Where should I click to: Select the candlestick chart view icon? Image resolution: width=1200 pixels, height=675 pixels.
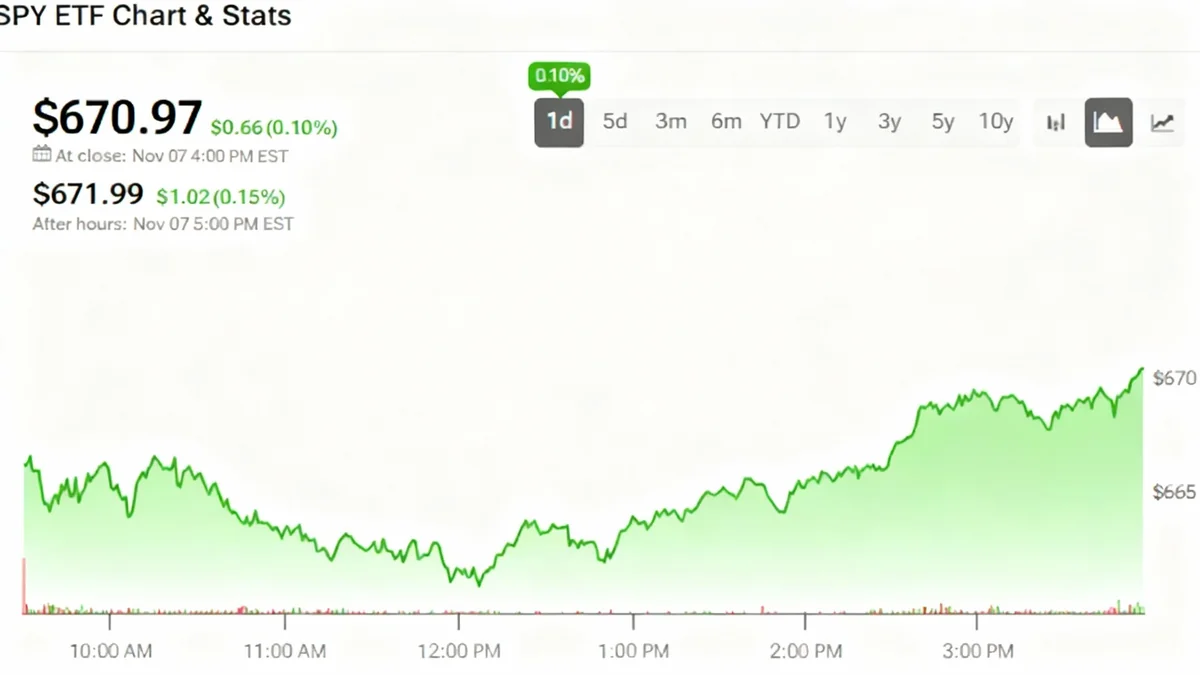tap(1055, 122)
